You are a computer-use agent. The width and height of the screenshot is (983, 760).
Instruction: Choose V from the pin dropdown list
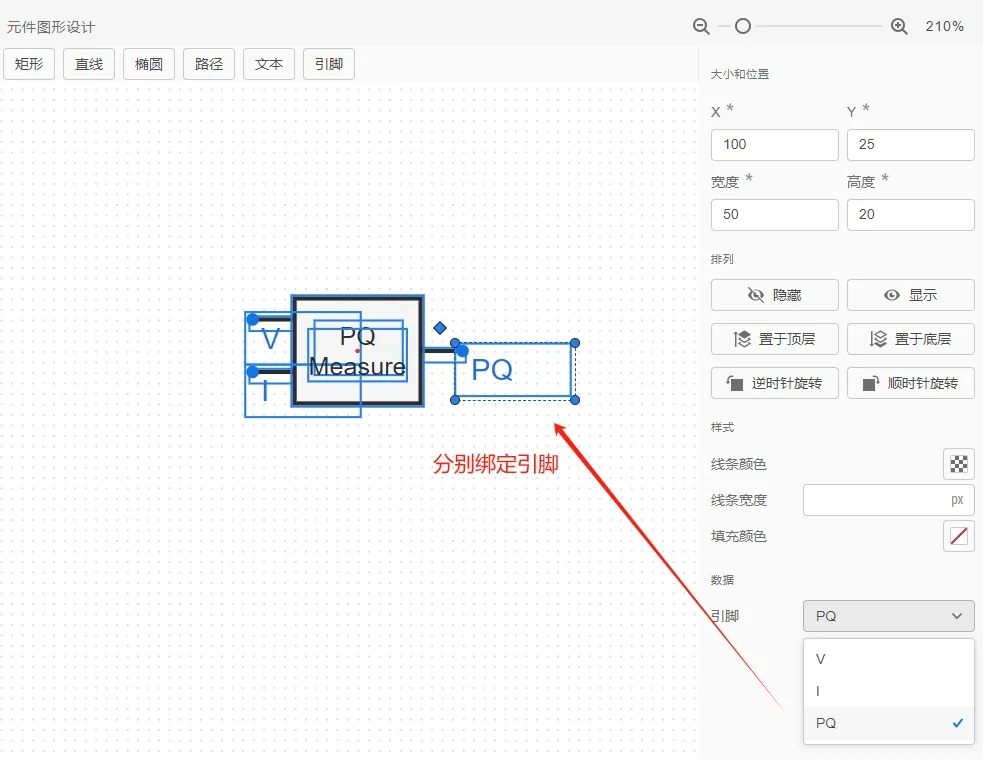[886, 659]
